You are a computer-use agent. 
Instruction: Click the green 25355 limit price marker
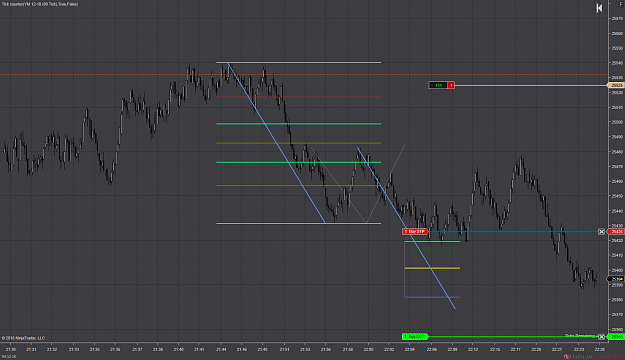pos(616,337)
